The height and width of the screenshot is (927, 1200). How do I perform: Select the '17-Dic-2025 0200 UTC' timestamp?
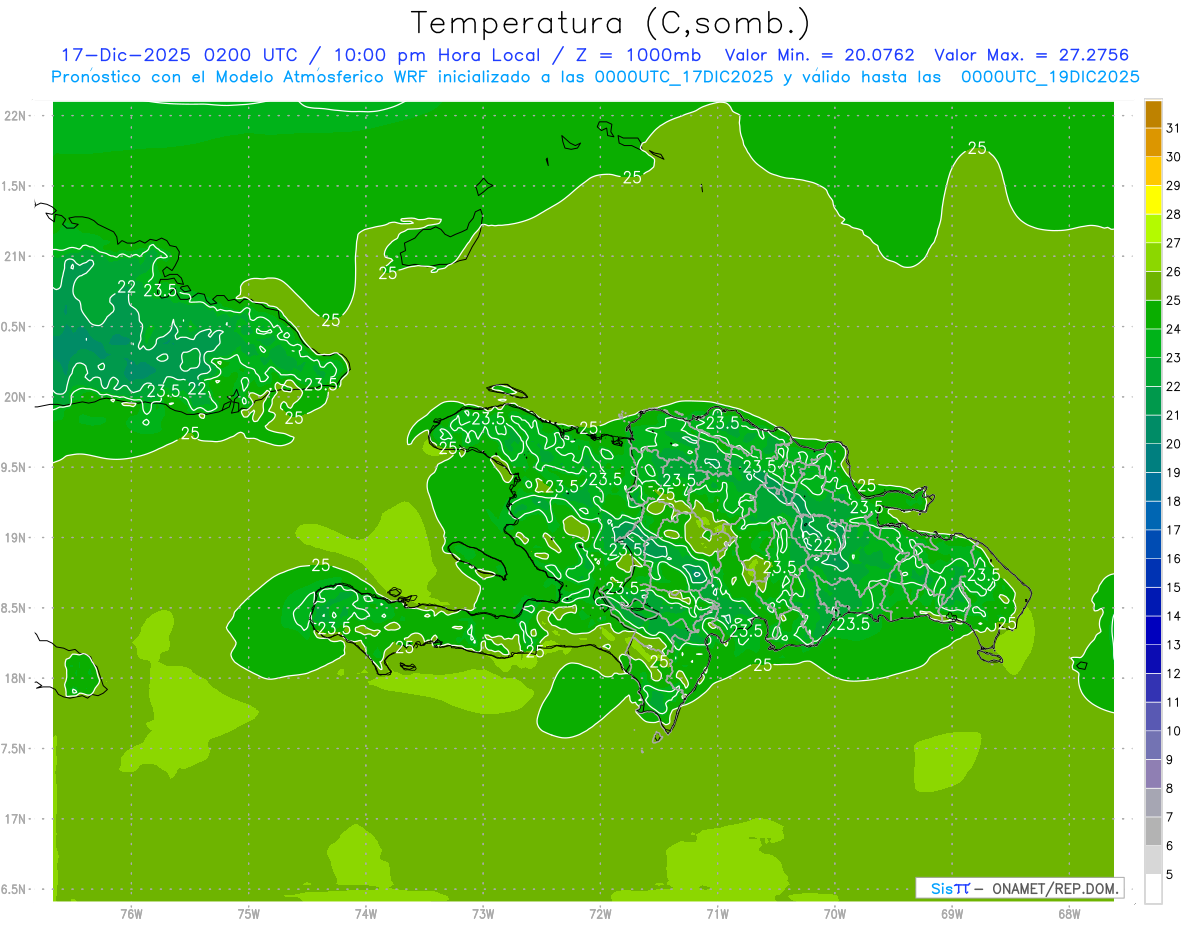coord(179,55)
